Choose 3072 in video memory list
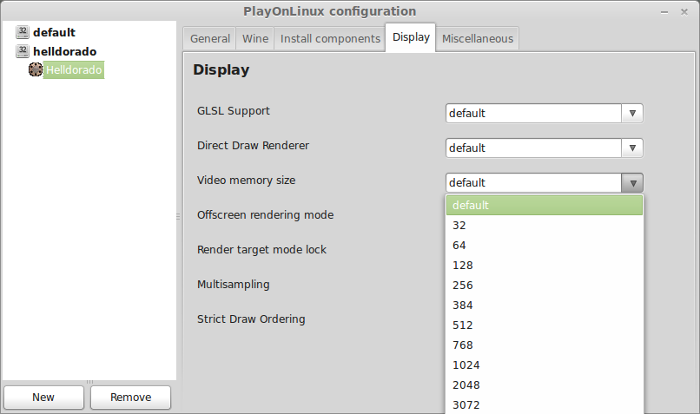The width and height of the screenshot is (700, 414). point(544,405)
